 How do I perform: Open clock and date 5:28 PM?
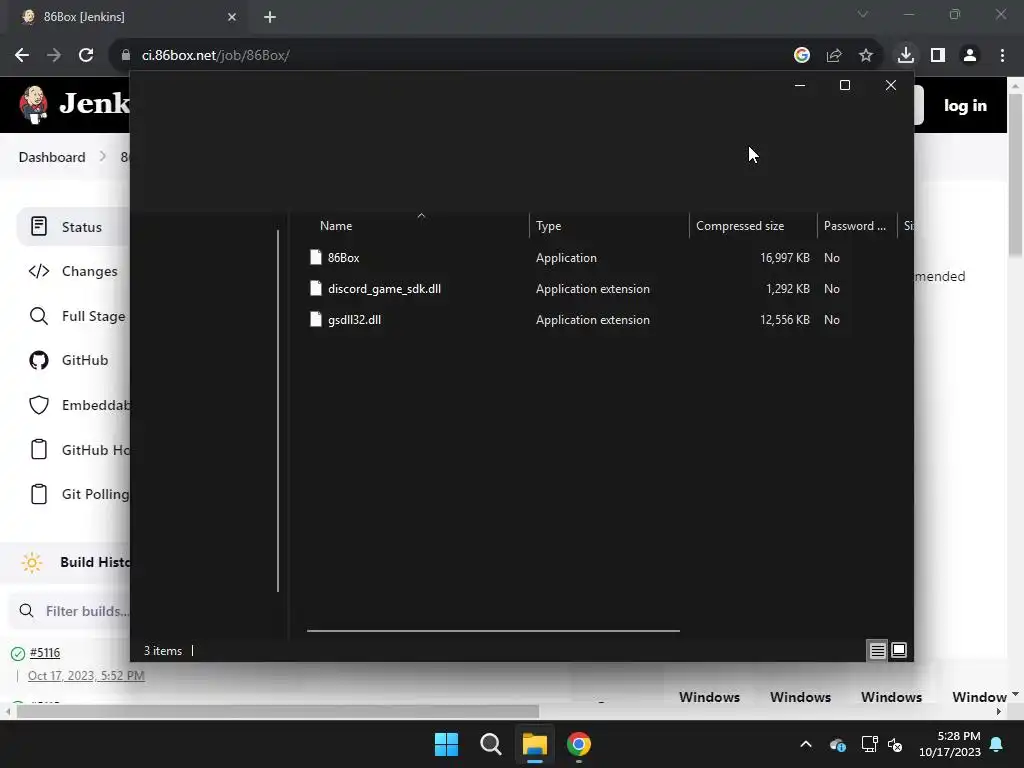pyautogui.click(x=950, y=744)
